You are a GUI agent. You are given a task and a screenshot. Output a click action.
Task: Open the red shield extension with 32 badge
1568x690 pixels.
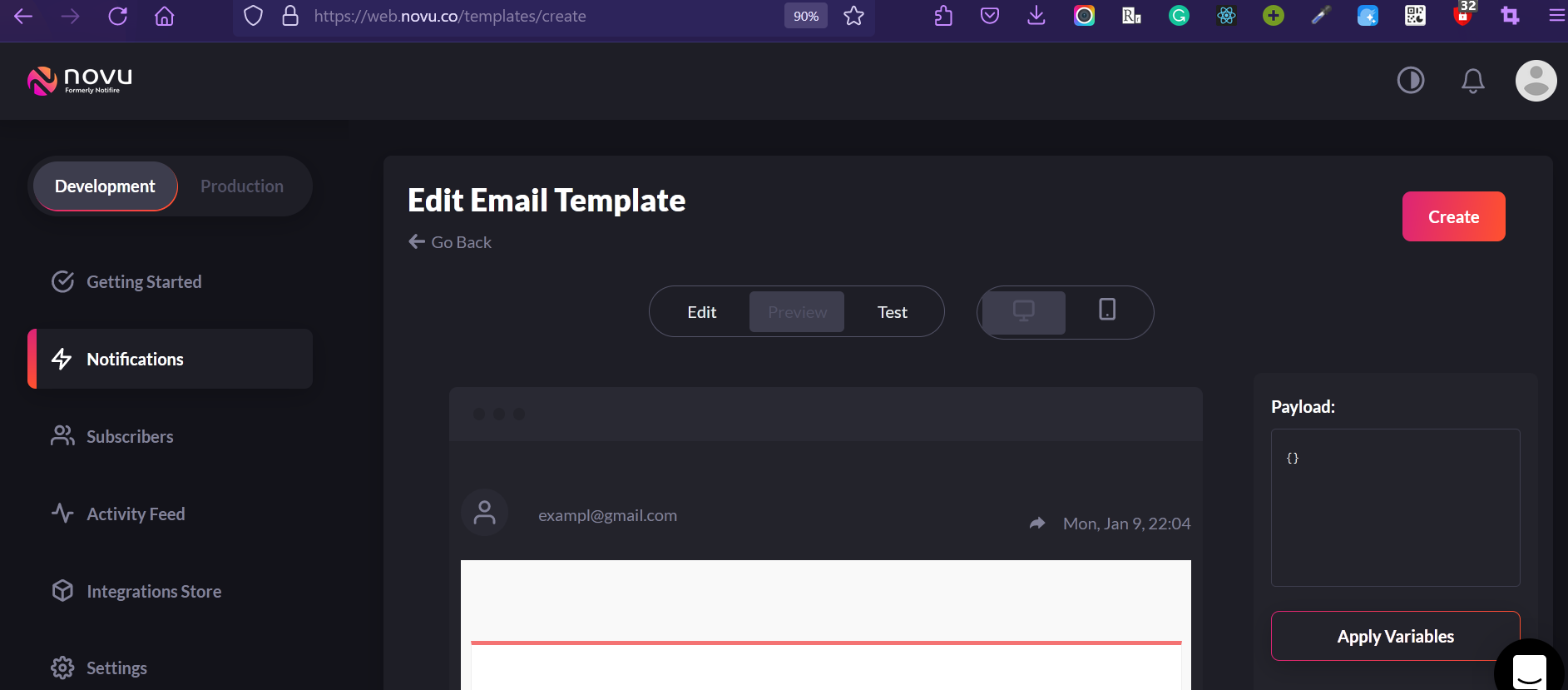click(x=1464, y=14)
